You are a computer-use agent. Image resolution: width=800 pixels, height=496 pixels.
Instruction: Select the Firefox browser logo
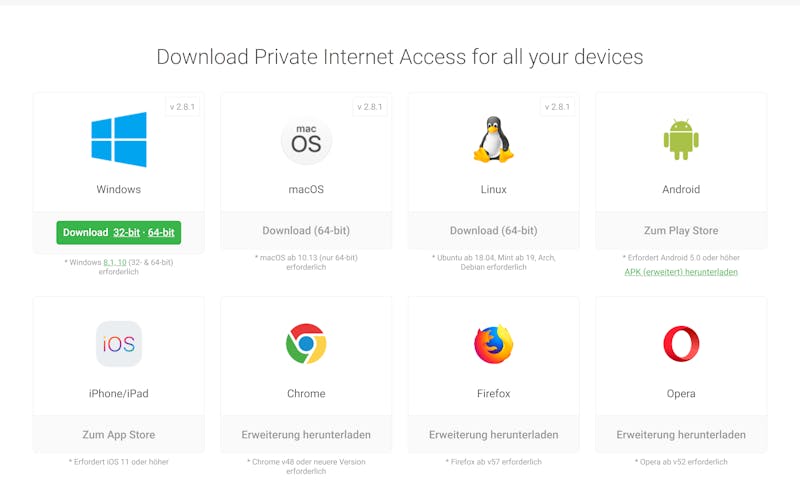click(493, 343)
